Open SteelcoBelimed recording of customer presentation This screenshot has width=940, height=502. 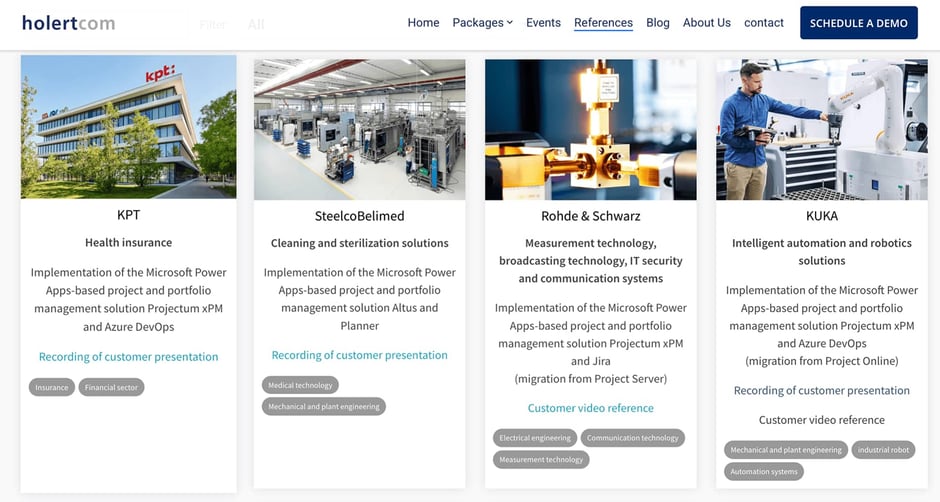pyautogui.click(x=359, y=355)
